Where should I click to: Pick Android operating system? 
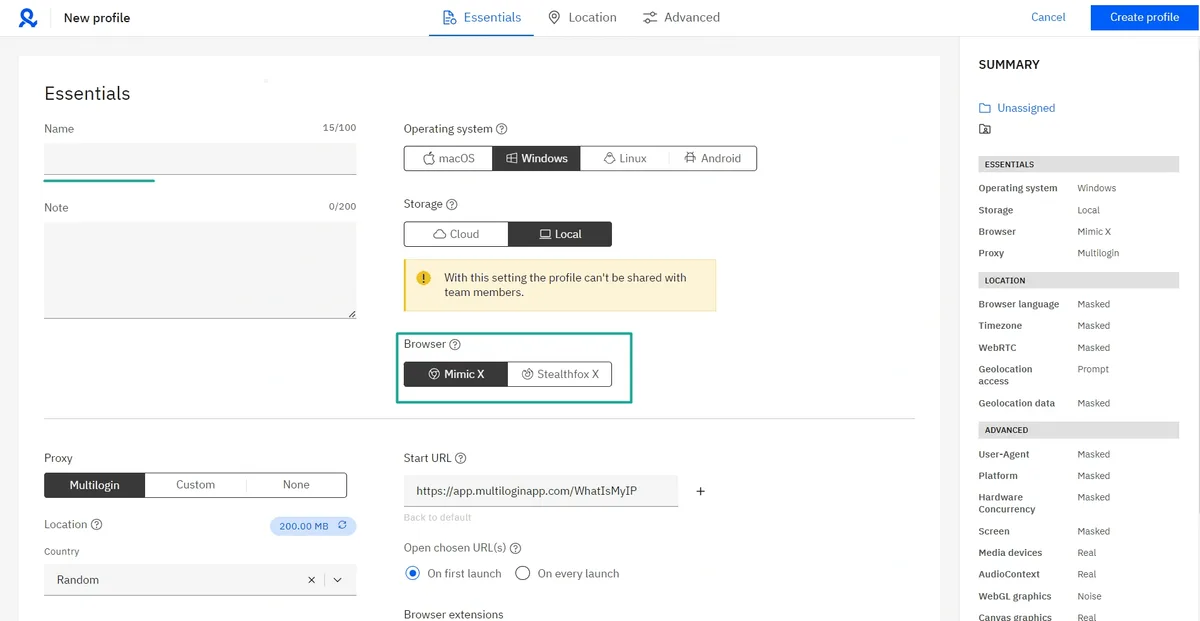[x=712, y=158]
